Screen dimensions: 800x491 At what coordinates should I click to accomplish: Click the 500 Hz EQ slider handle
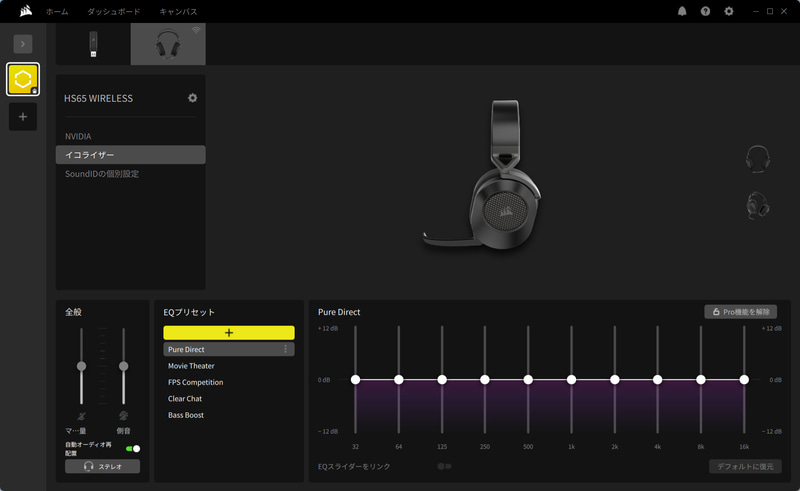[528, 379]
